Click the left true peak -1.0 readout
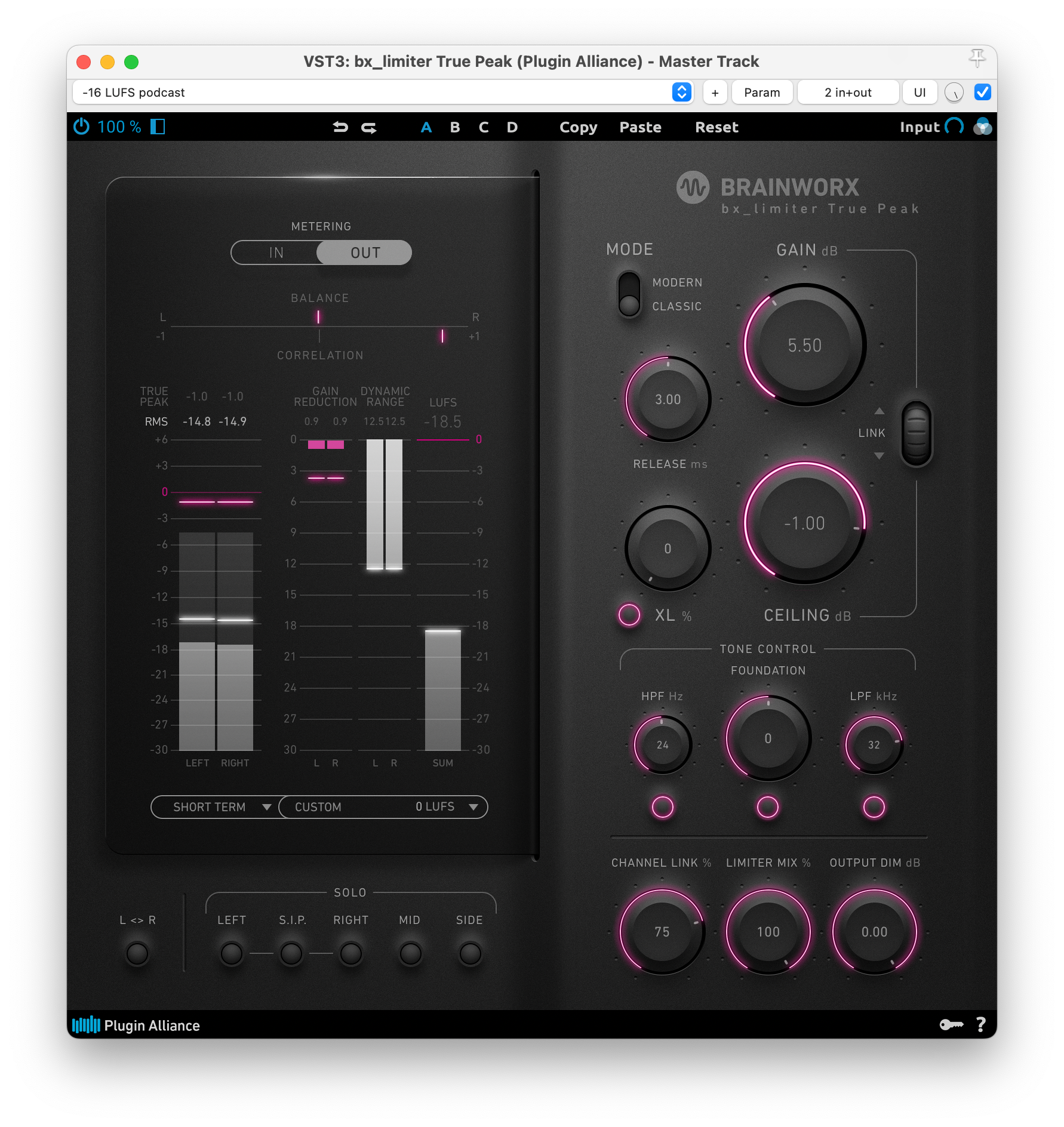The height and width of the screenshot is (1127, 1064). [x=196, y=397]
